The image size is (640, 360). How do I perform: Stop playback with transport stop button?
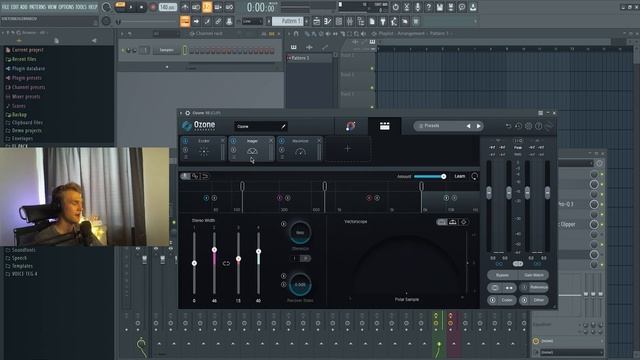(x=141, y=7)
